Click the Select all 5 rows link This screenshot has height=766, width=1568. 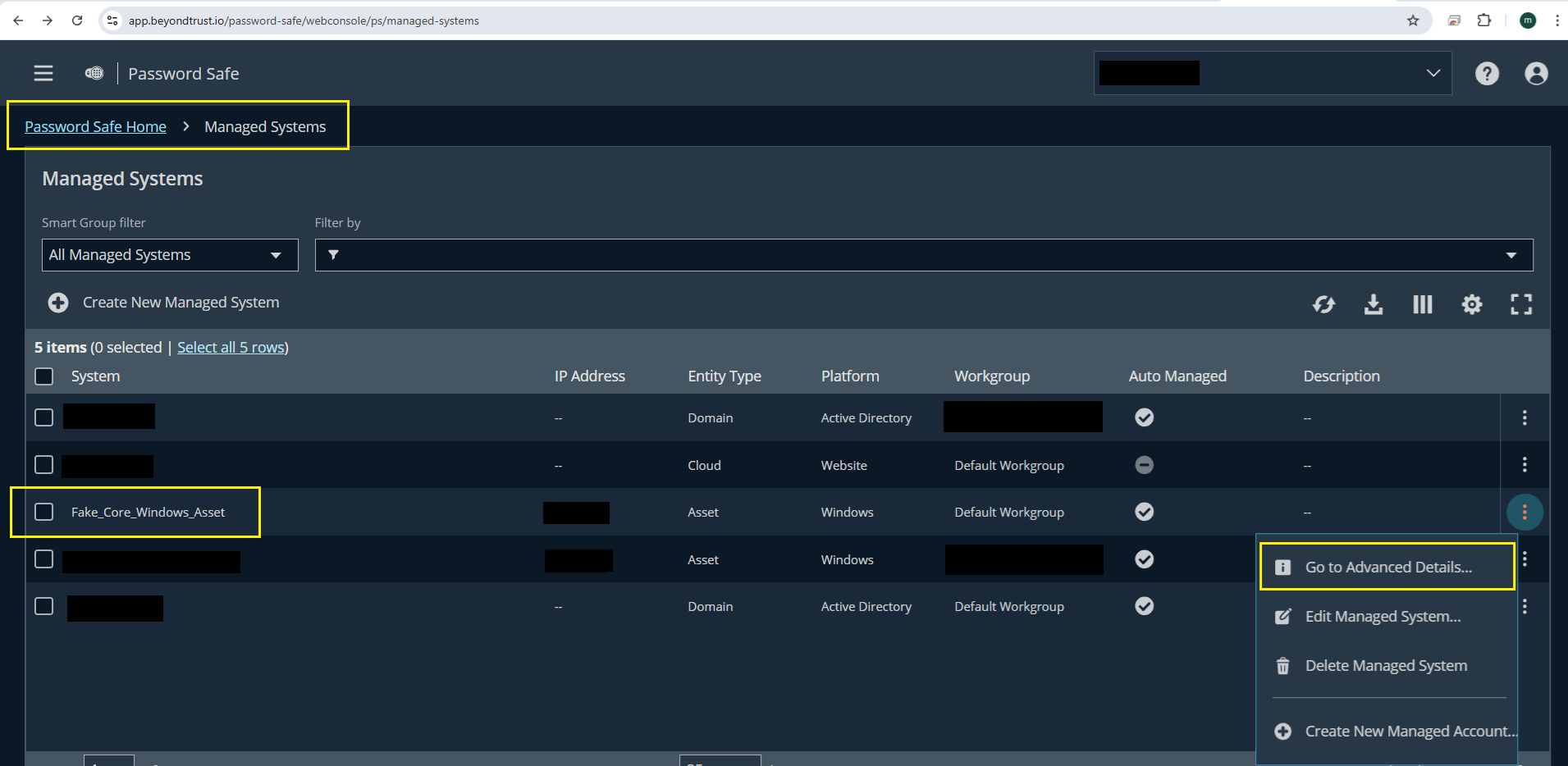point(231,348)
